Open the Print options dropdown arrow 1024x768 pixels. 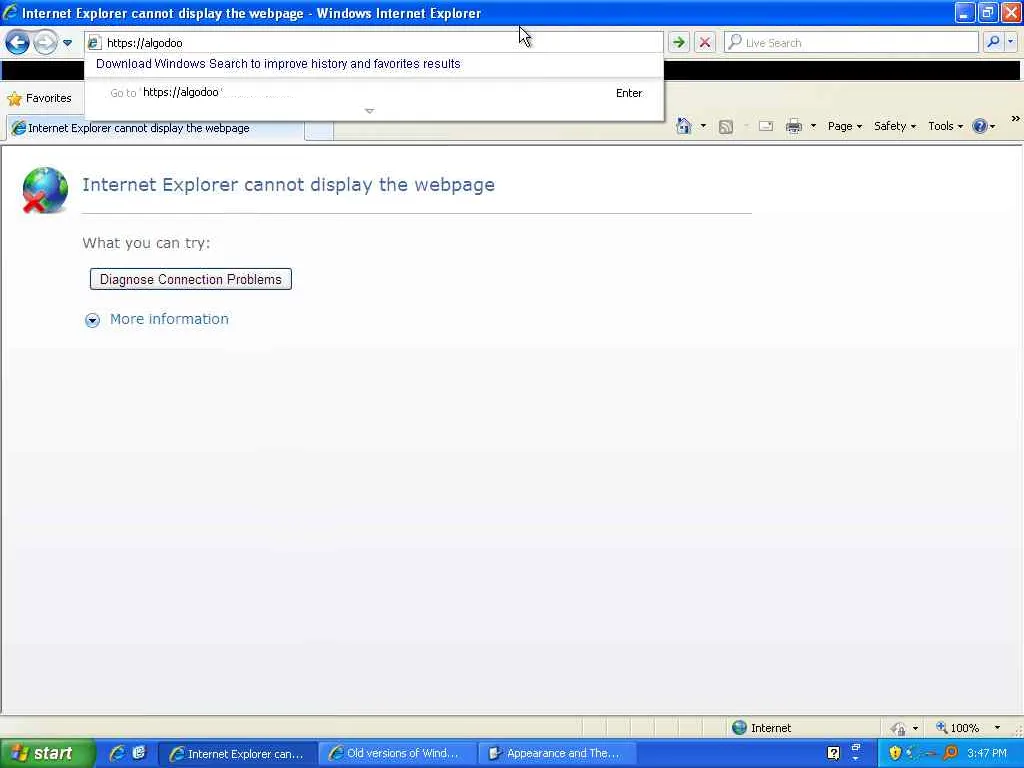813,126
